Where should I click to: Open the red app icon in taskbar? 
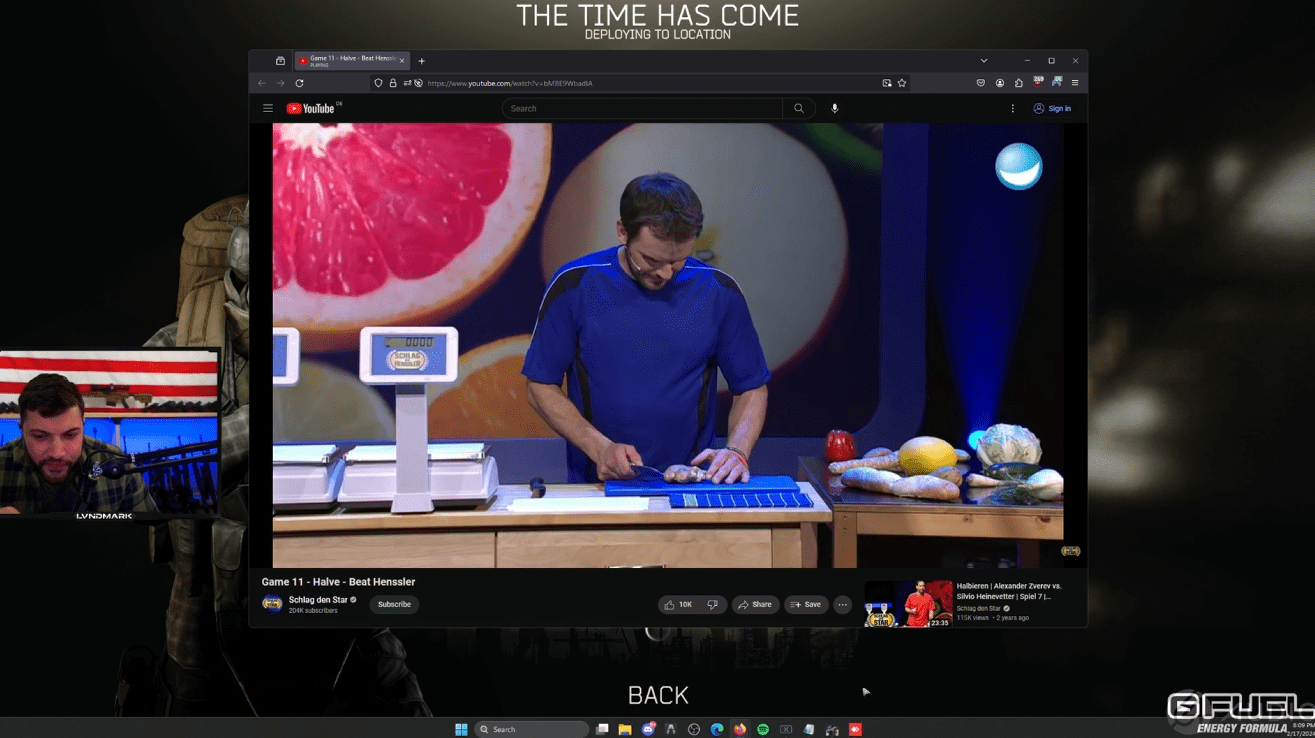[x=855, y=729]
